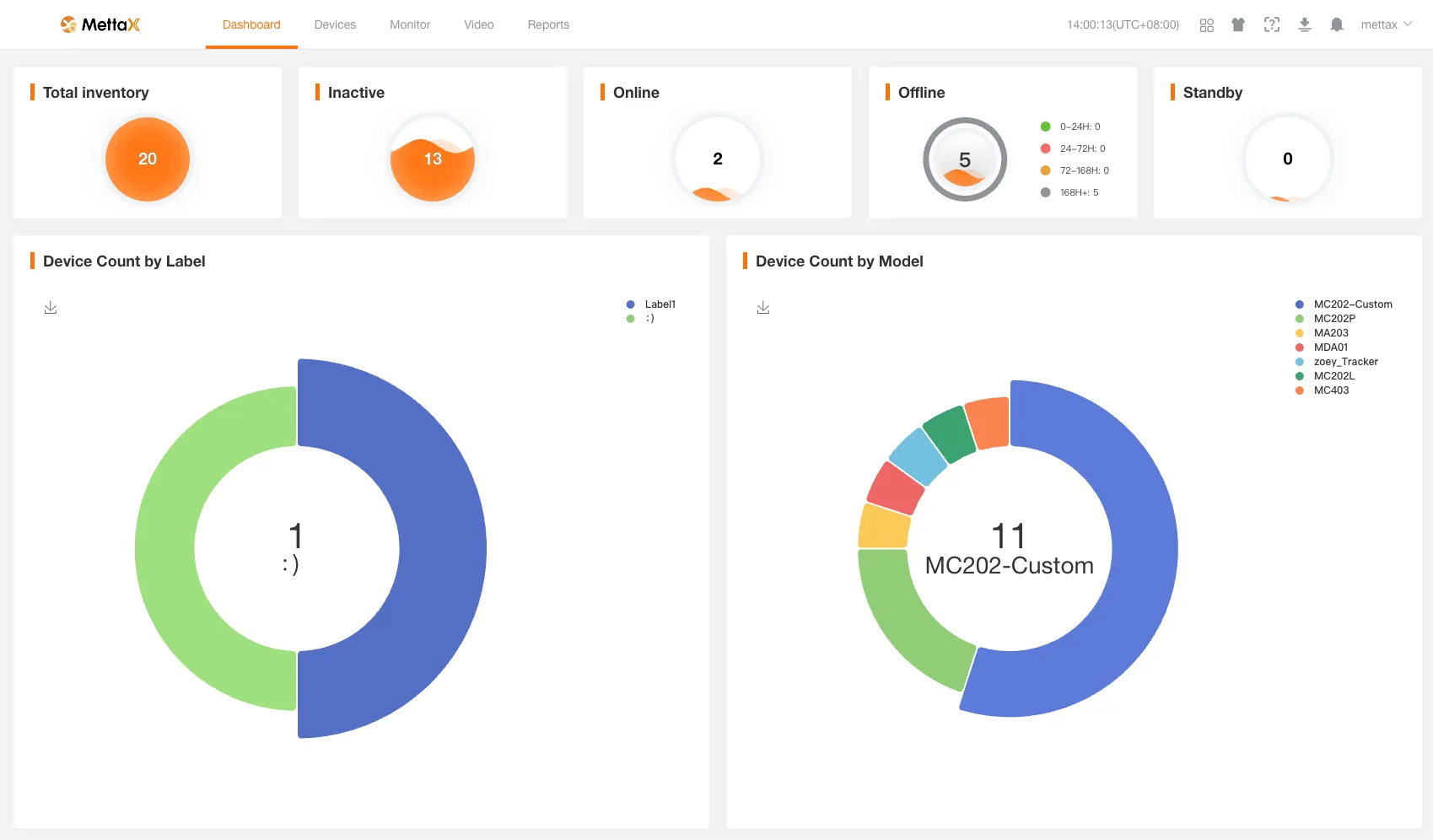
Task: Click the MettaX logo
Action: [100, 25]
